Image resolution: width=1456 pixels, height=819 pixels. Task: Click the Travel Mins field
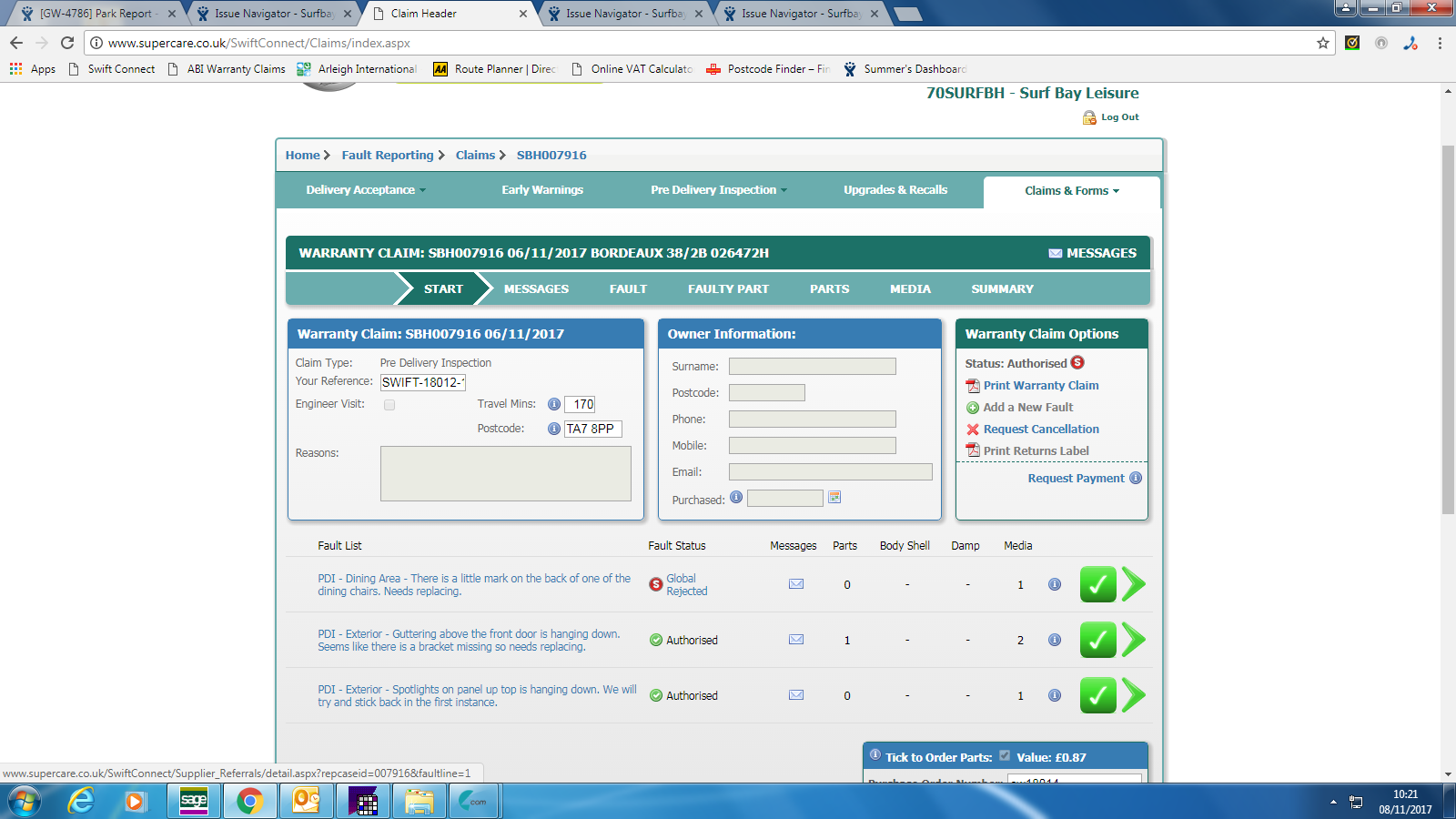(581, 404)
